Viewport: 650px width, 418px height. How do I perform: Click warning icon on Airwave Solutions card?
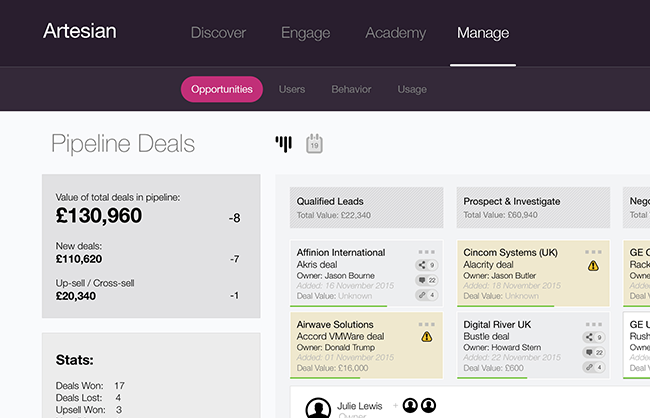[427, 337]
